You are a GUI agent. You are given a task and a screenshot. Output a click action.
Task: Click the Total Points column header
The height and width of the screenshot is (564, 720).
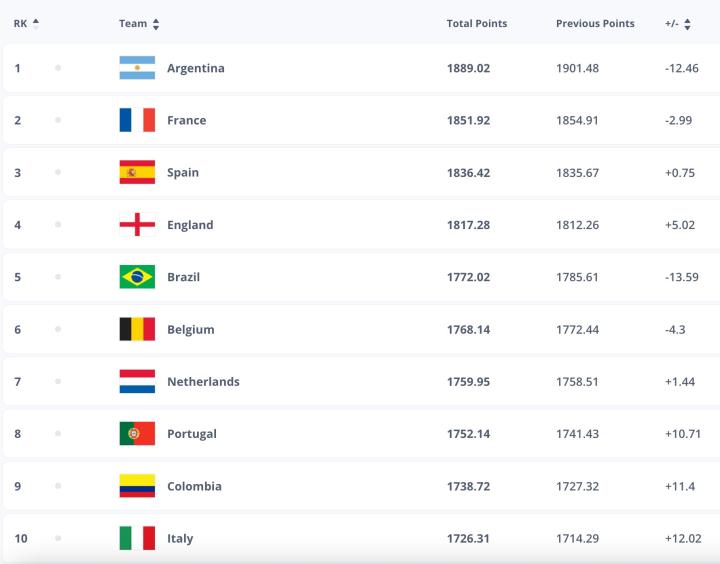476,23
